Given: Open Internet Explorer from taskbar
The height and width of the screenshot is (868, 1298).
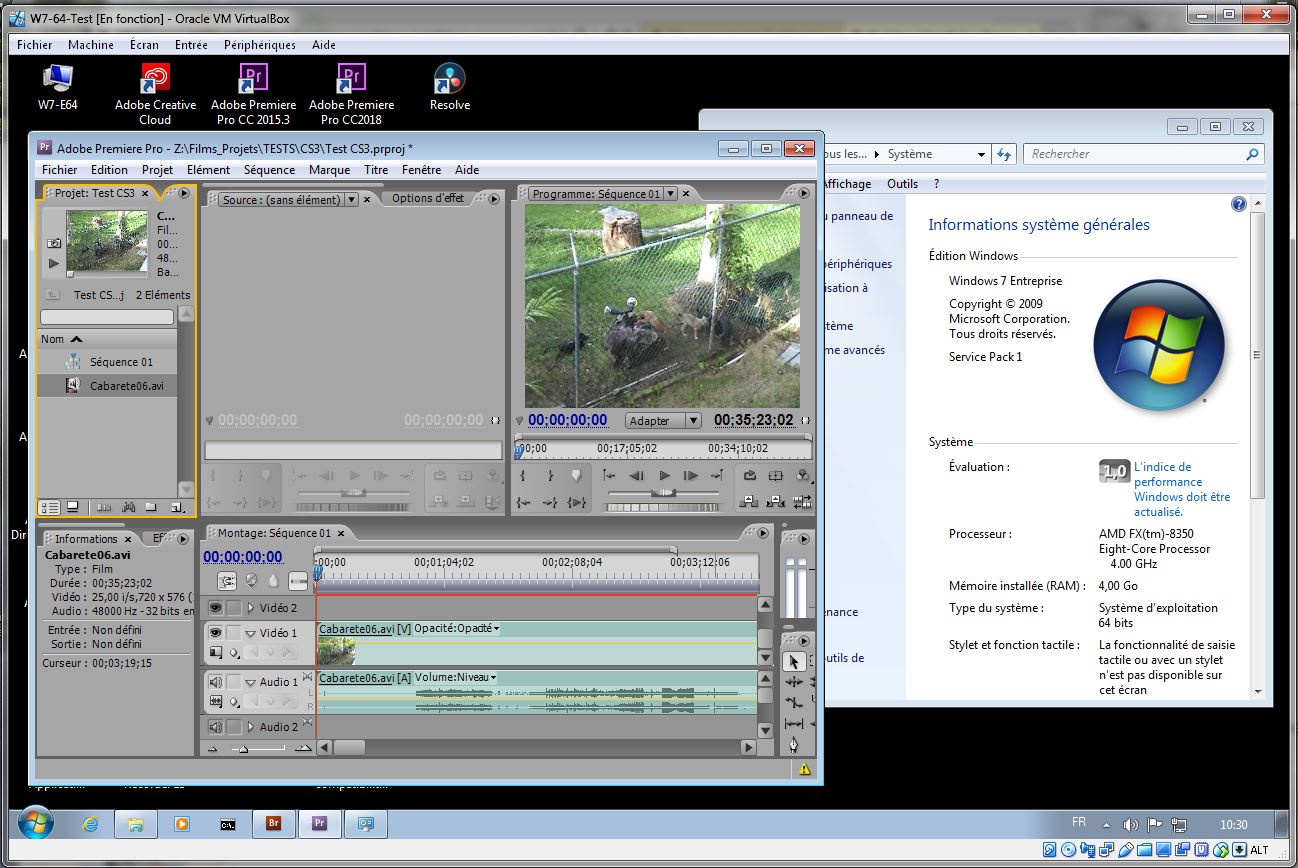Looking at the screenshot, I should pos(91,824).
